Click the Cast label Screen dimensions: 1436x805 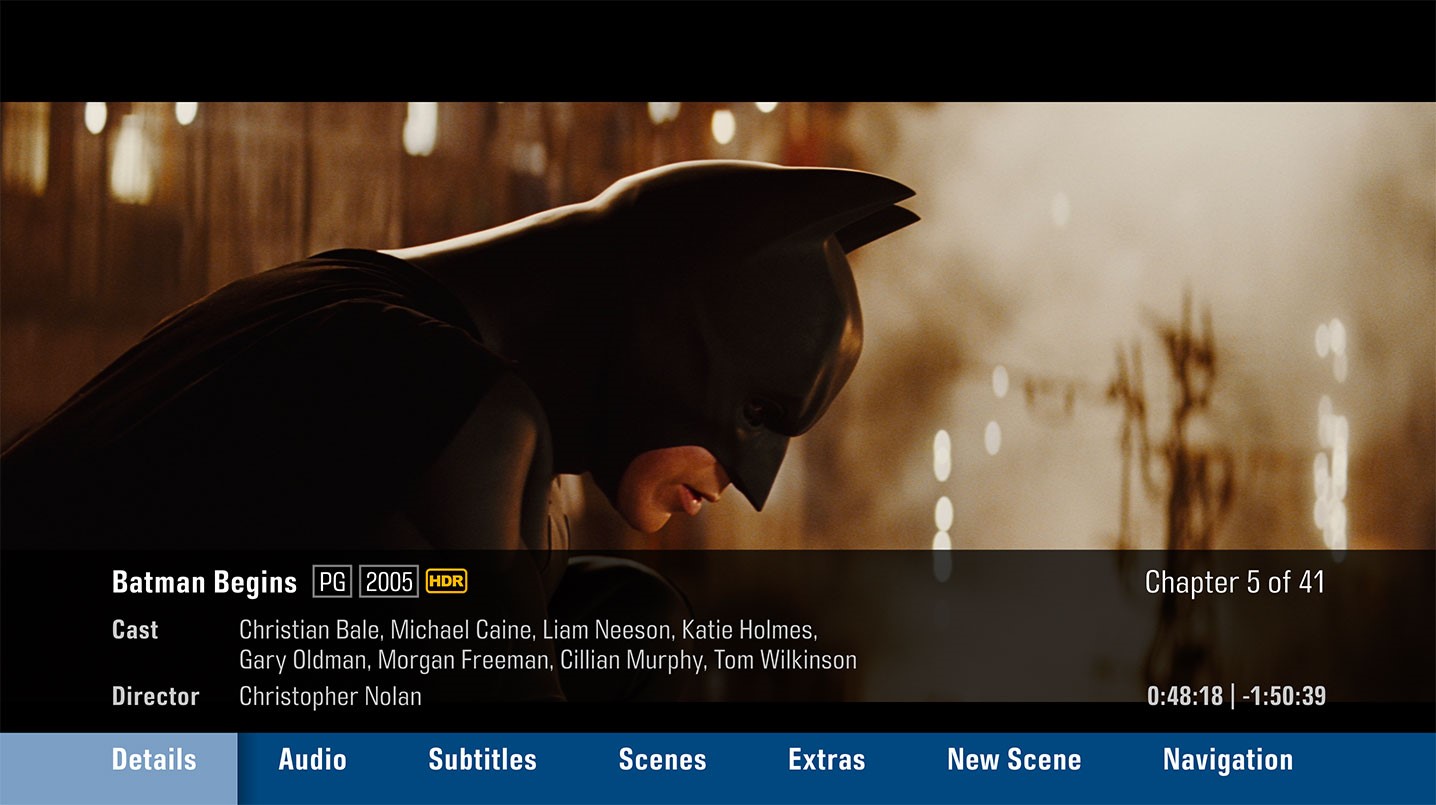pos(135,631)
